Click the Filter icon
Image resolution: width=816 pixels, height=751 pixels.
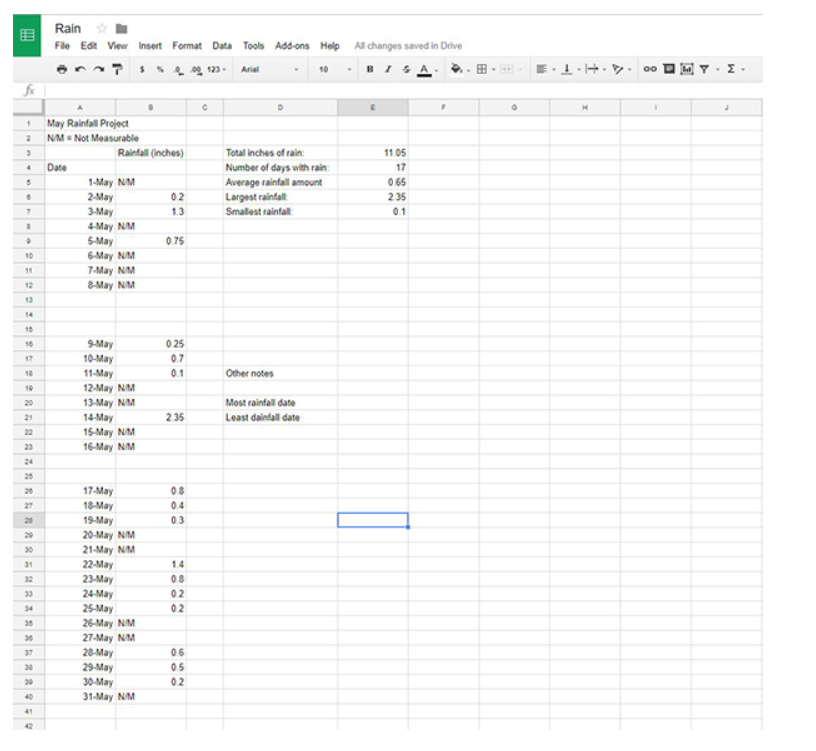pyautogui.click(x=704, y=69)
